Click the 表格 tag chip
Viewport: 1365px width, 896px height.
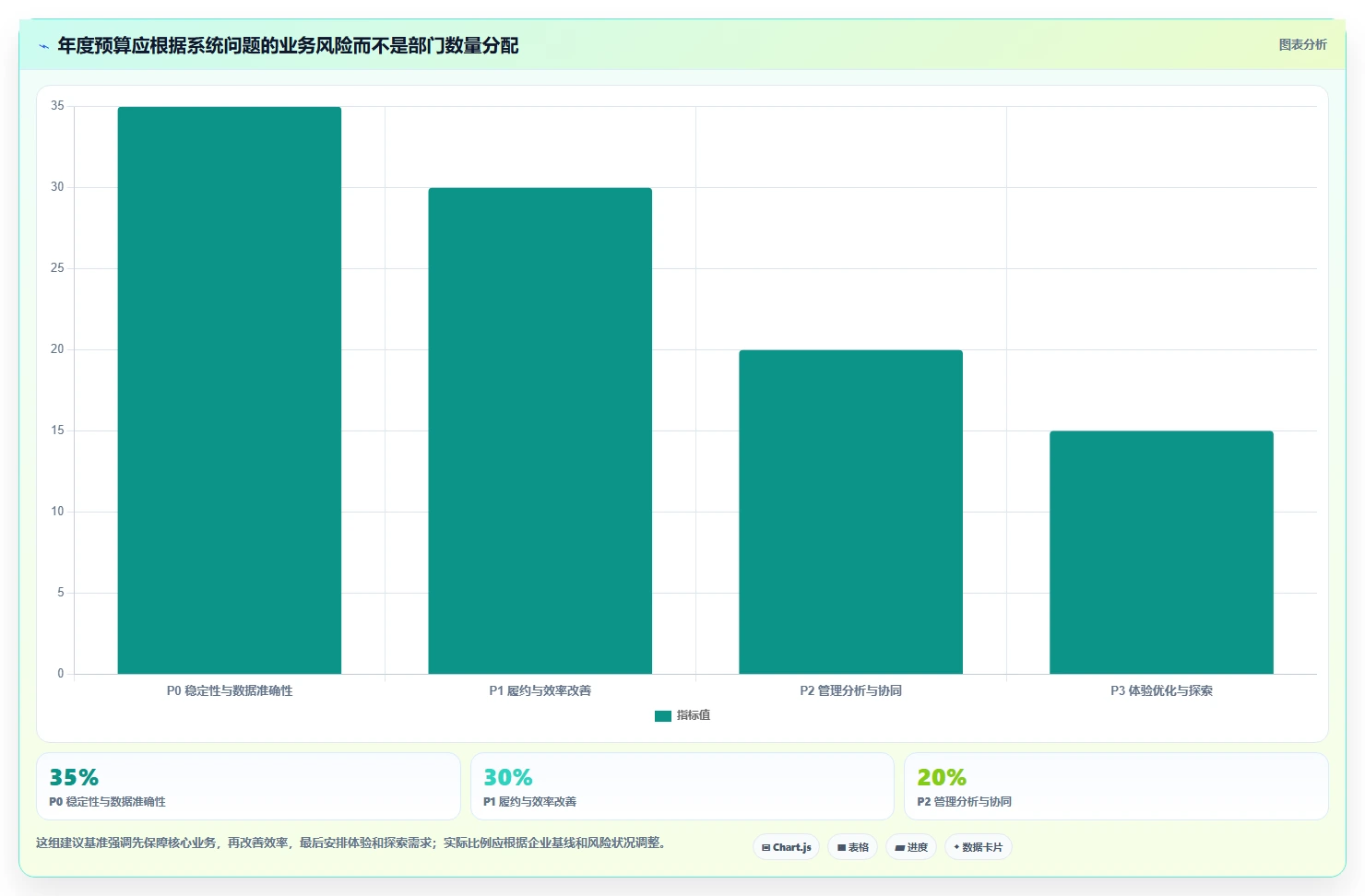tap(852, 847)
